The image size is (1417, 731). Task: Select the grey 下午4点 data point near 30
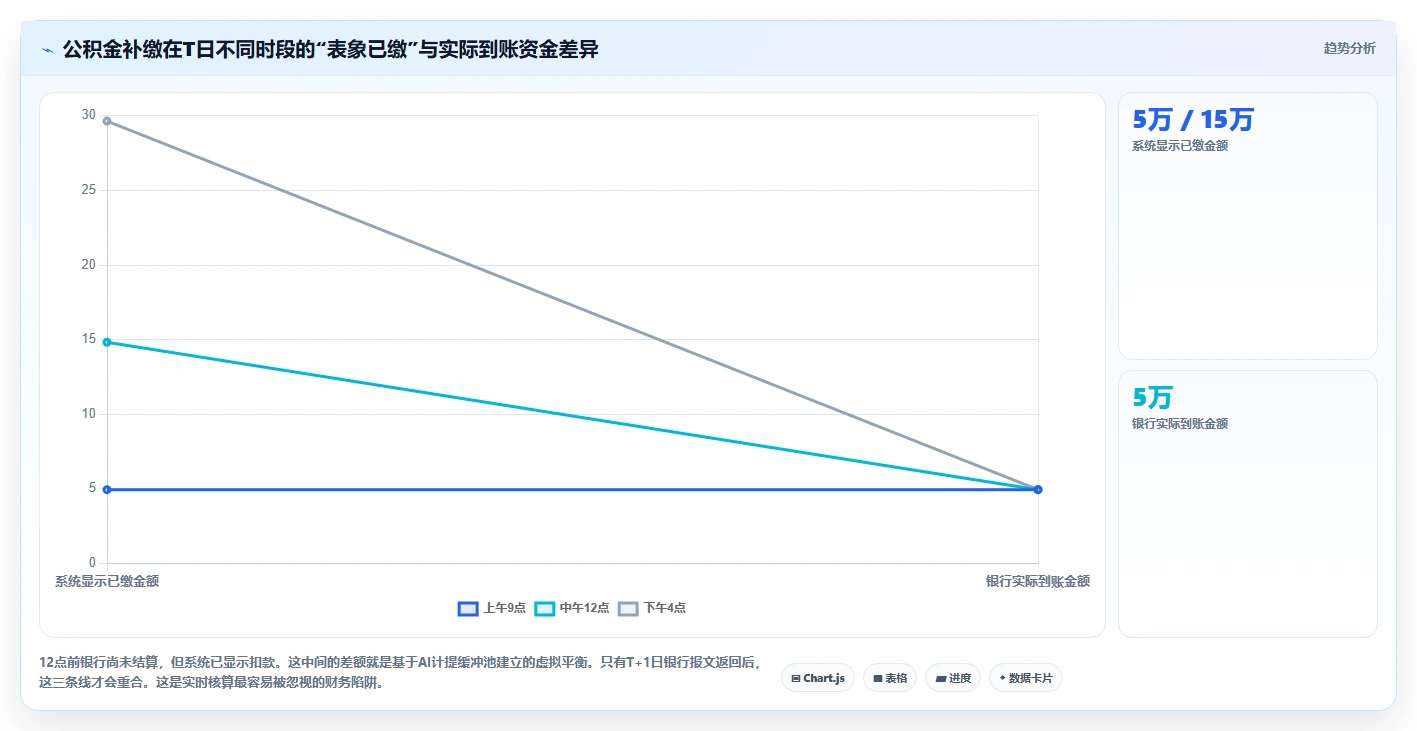click(107, 121)
